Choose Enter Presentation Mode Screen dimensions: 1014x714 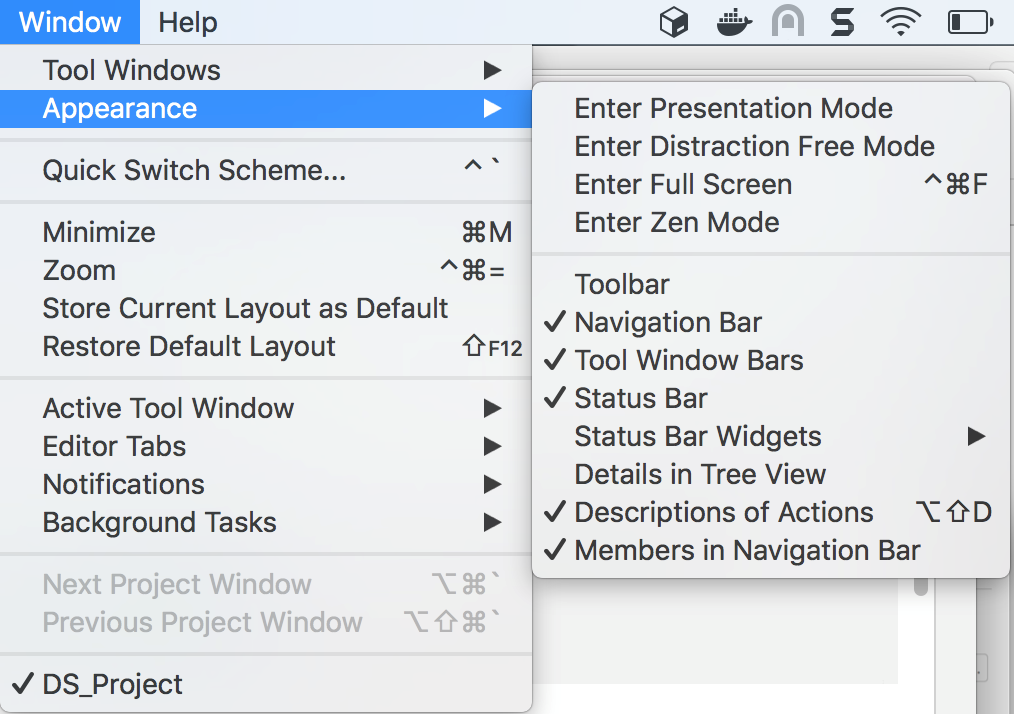point(733,108)
